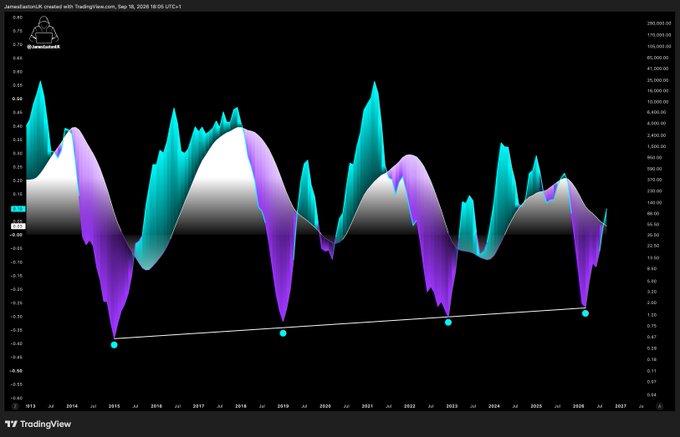Select the cyan dot marking the 2026 low
680x437 pixels.
pyautogui.click(x=585, y=313)
